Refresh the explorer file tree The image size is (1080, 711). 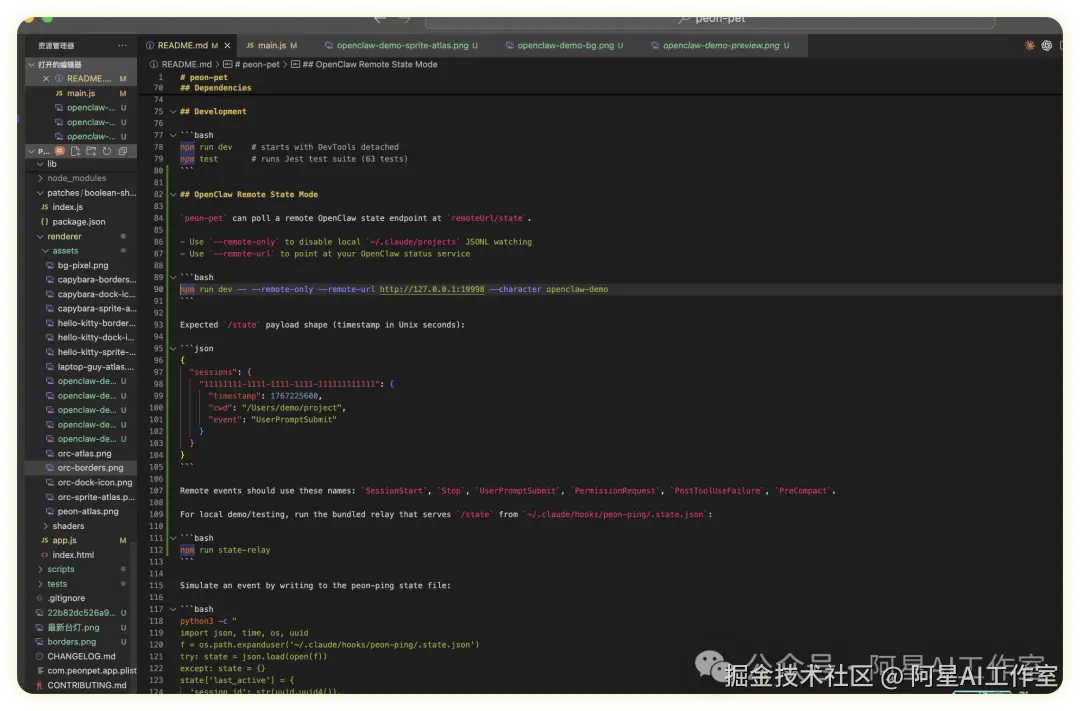(x=107, y=151)
